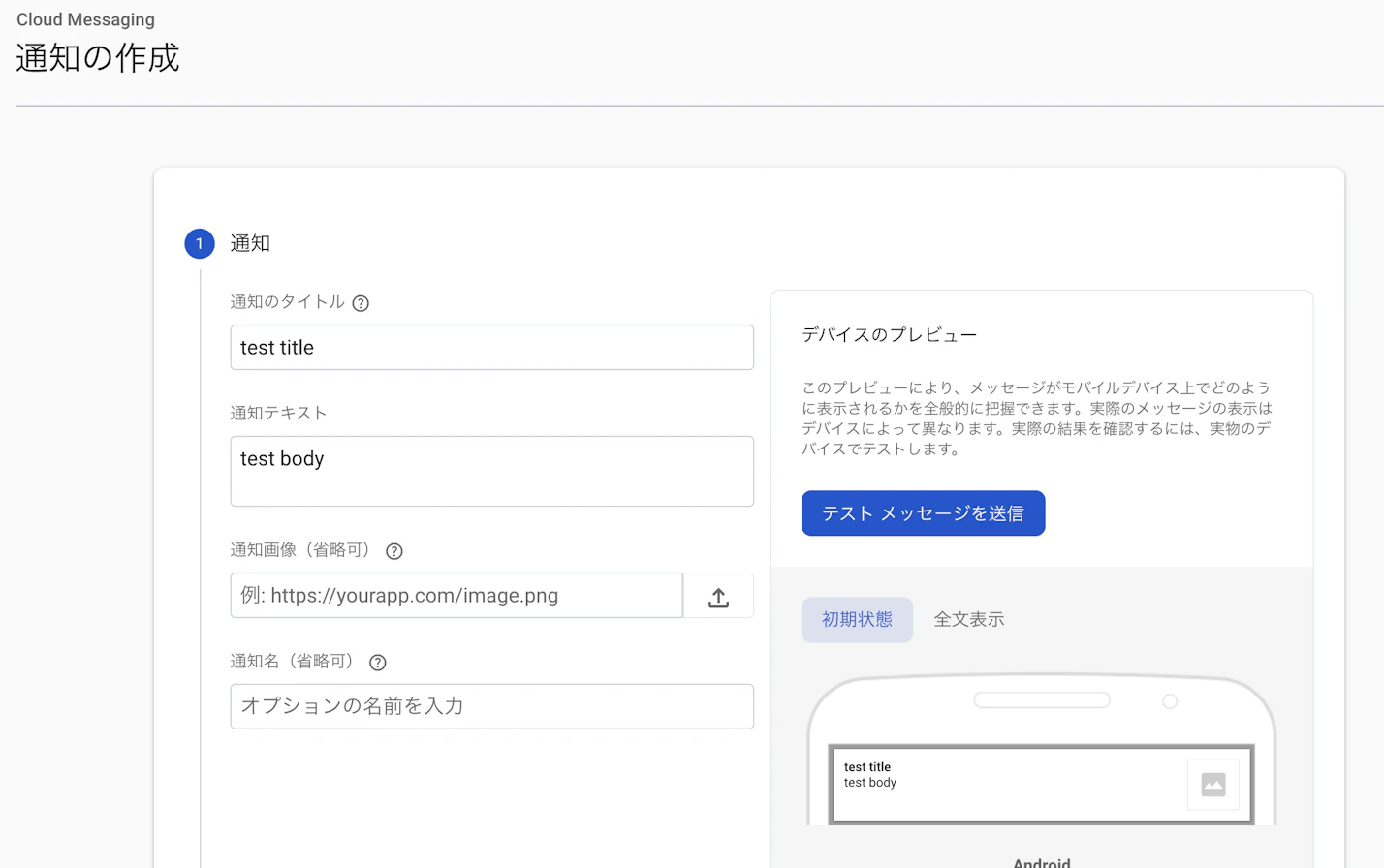Click 'test title' in the device preview
1384x868 pixels.
point(867,767)
